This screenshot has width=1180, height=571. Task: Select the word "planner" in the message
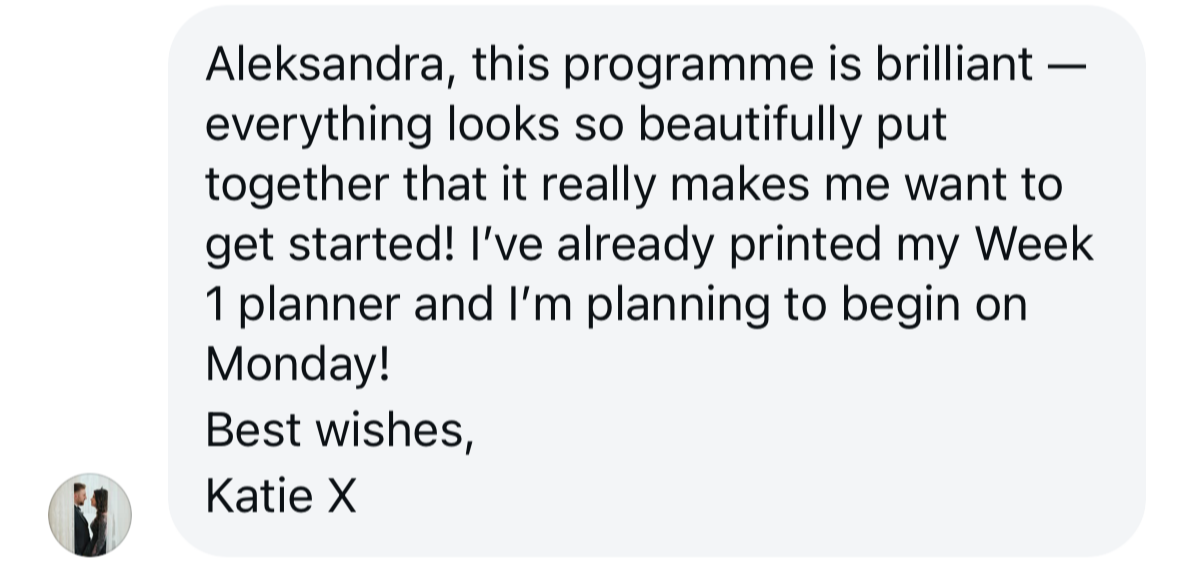[320, 307]
